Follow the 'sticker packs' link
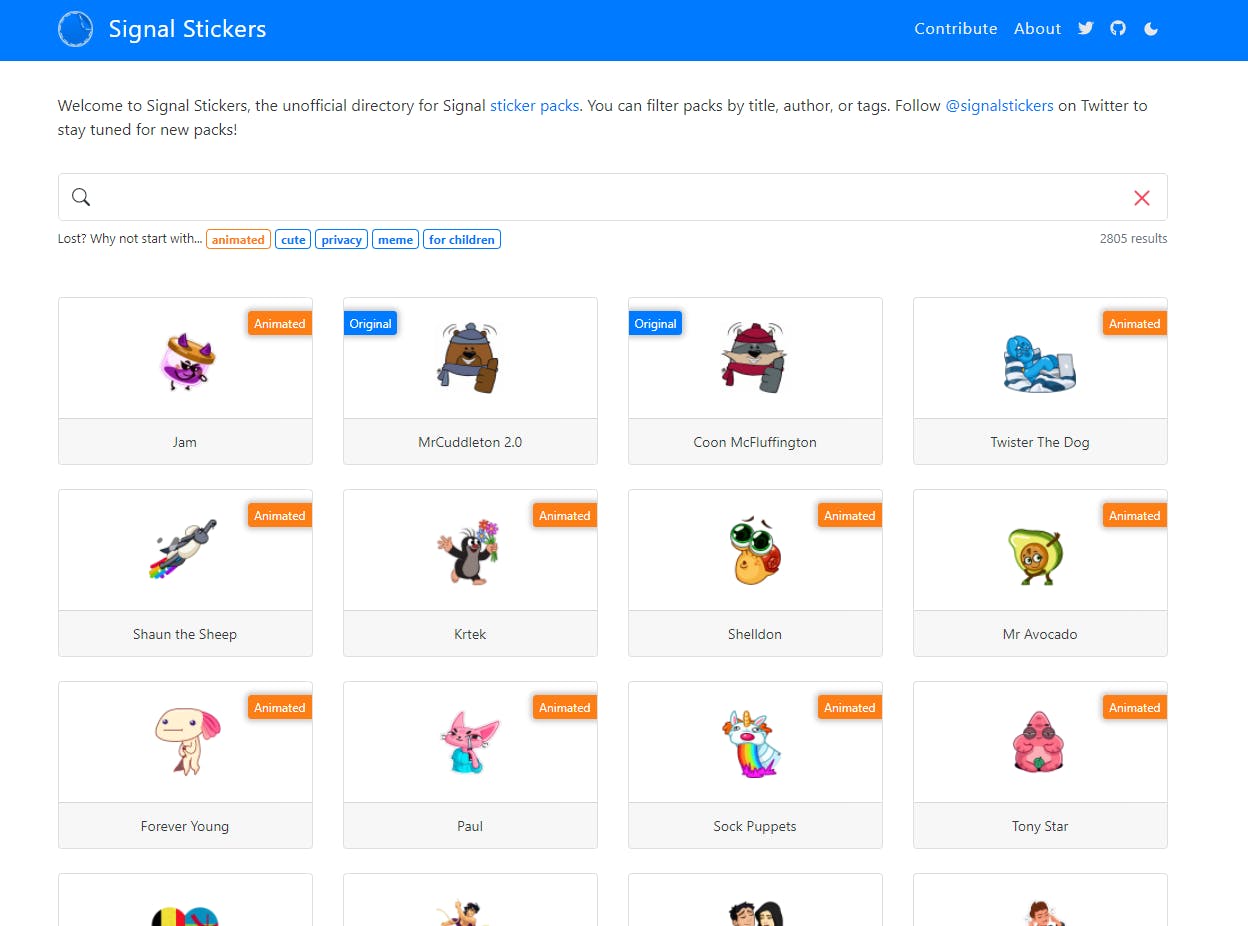 tap(534, 105)
